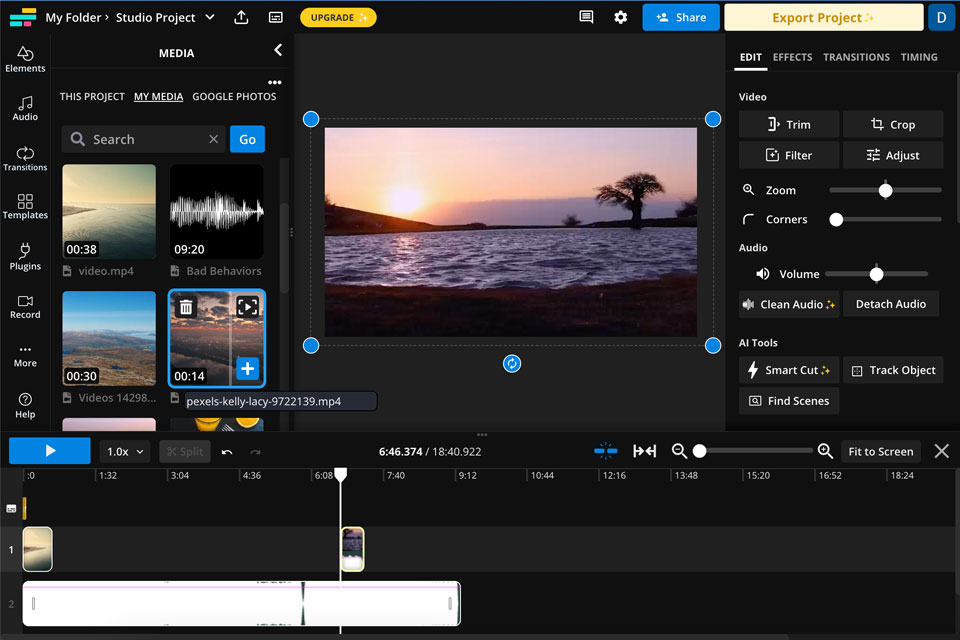The width and height of the screenshot is (960, 640).
Task: Click the Adjust button
Action: tap(893, 155)
